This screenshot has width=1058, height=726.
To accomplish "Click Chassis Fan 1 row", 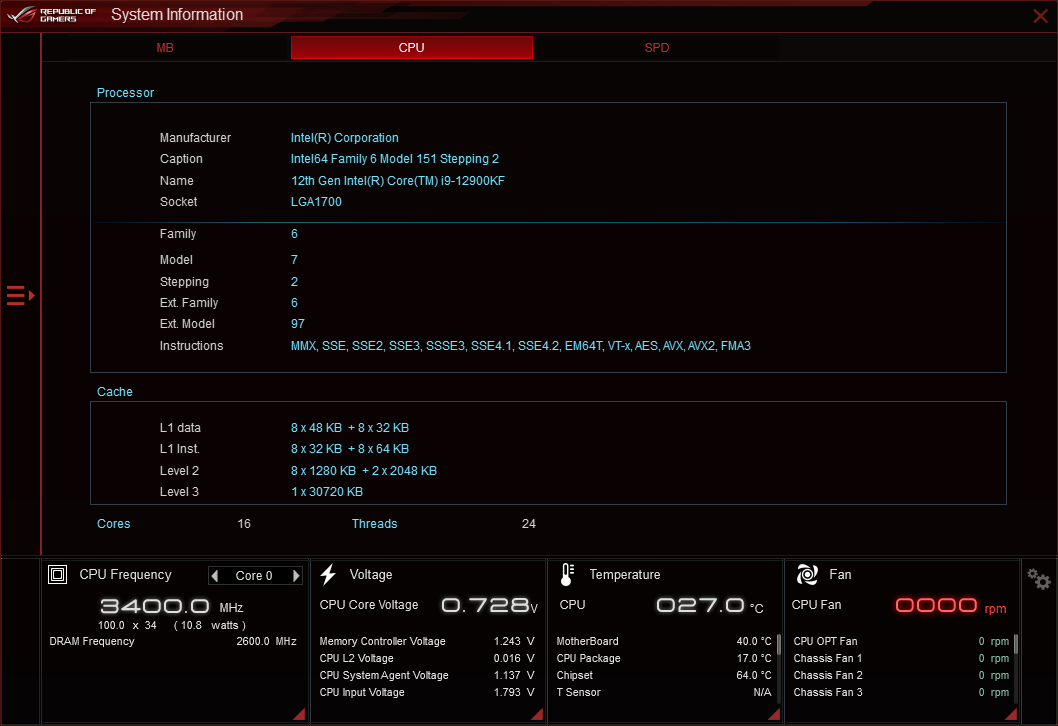I will click(901, 658).
